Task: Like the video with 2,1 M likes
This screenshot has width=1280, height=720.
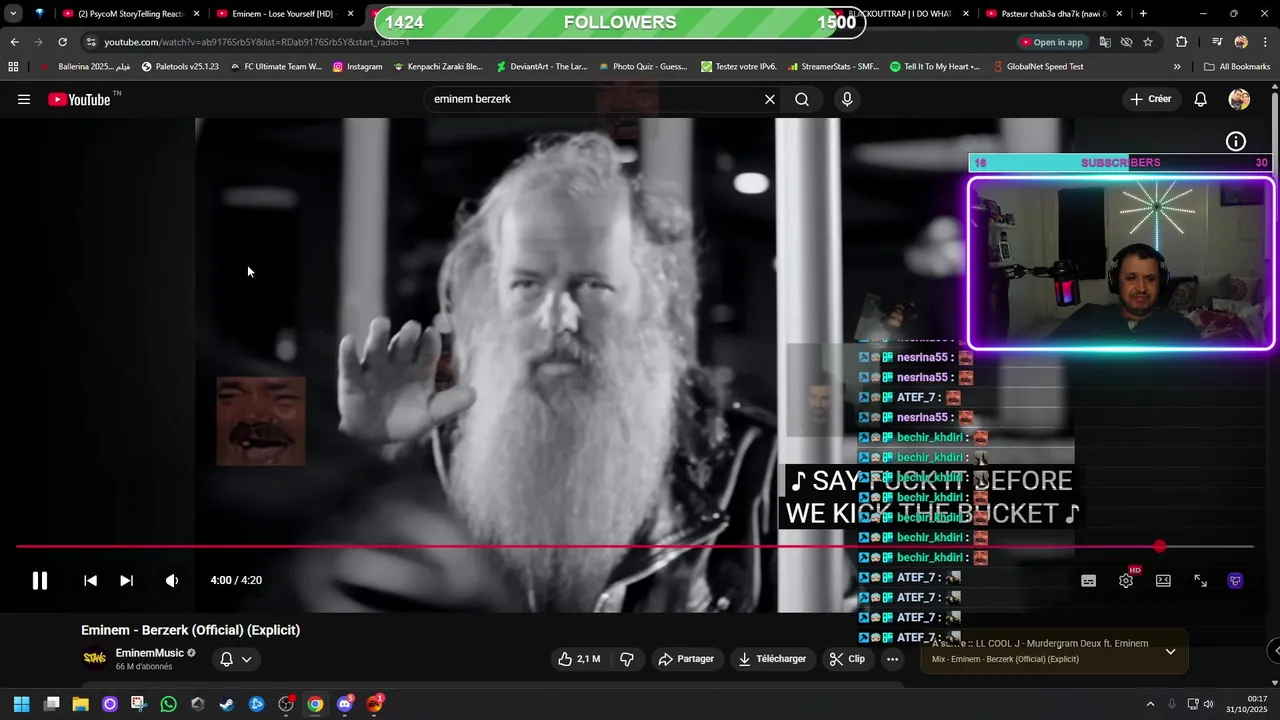Action: point(579,659)
